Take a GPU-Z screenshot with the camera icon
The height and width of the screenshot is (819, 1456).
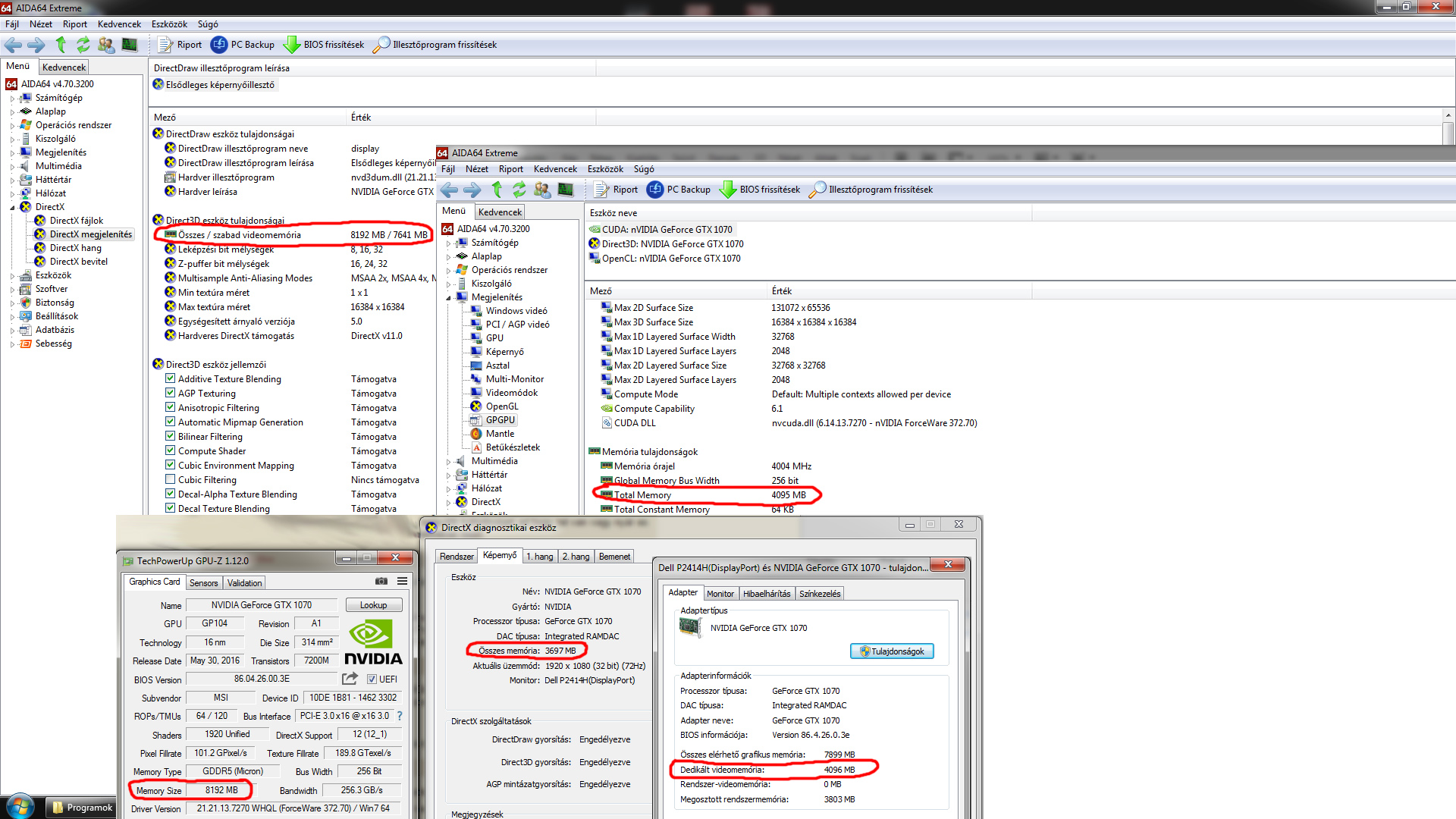coord(381,581)
